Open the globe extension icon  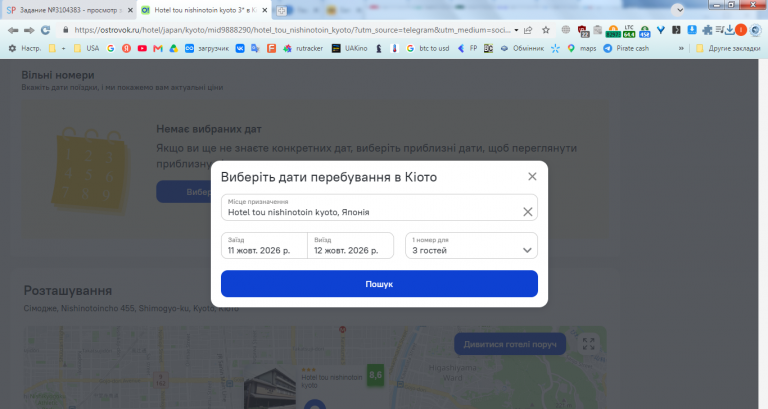[566, 30]
